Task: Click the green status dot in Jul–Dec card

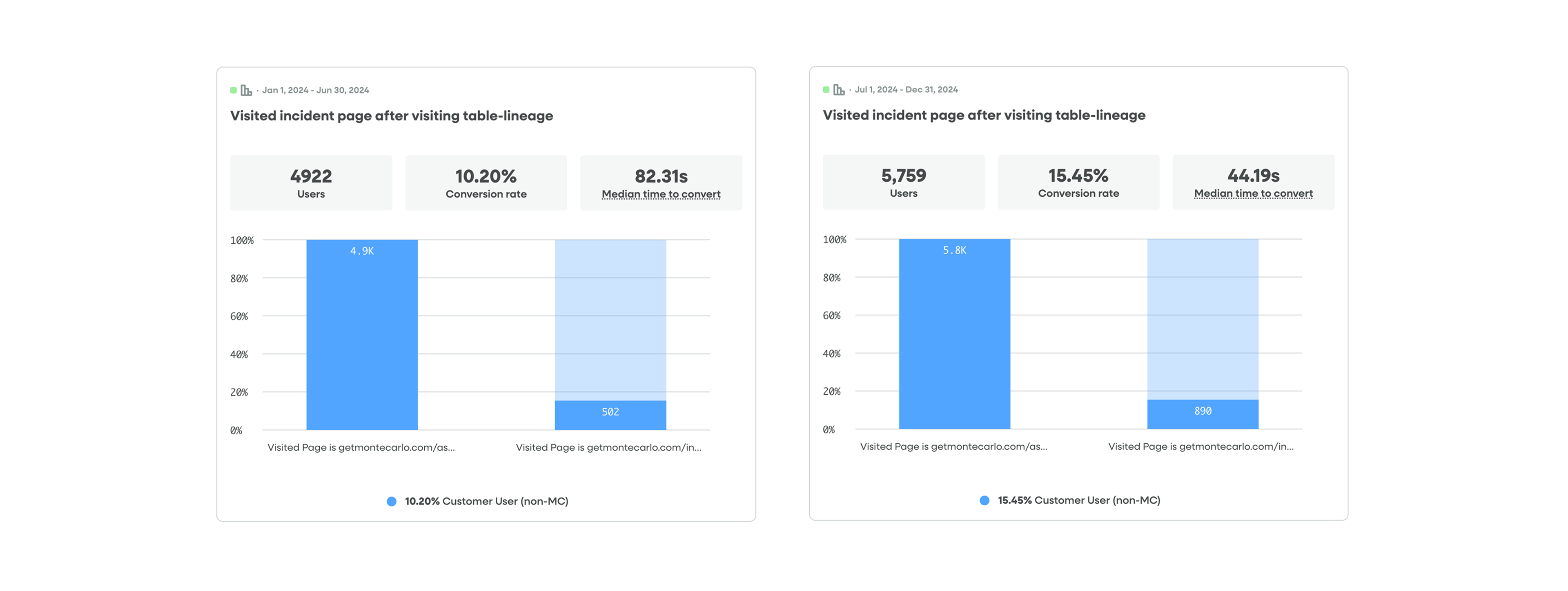Action: [x=826, y=89]
